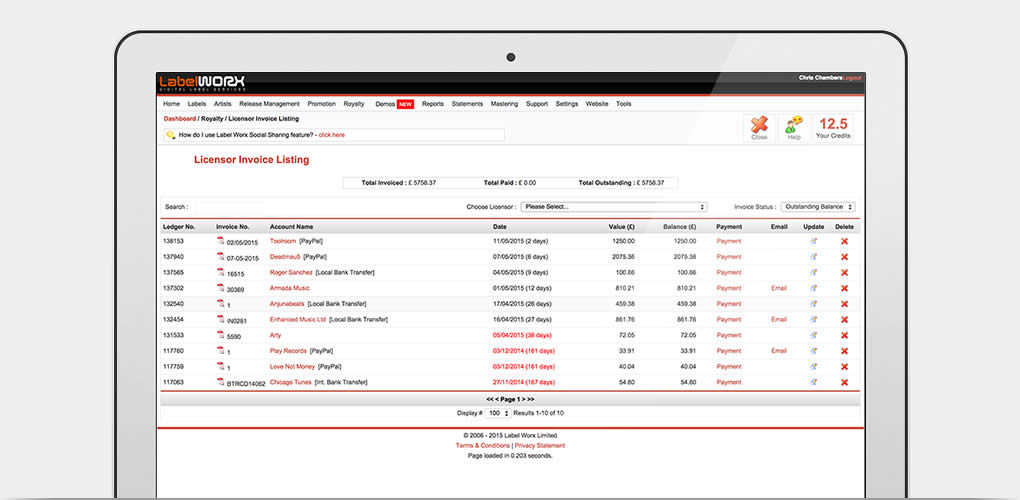The height and width of the screenshot is (500, 1020).
Task: Click the overdue date 05/04/2015 (38 days)
Action: tap(522, 336)
